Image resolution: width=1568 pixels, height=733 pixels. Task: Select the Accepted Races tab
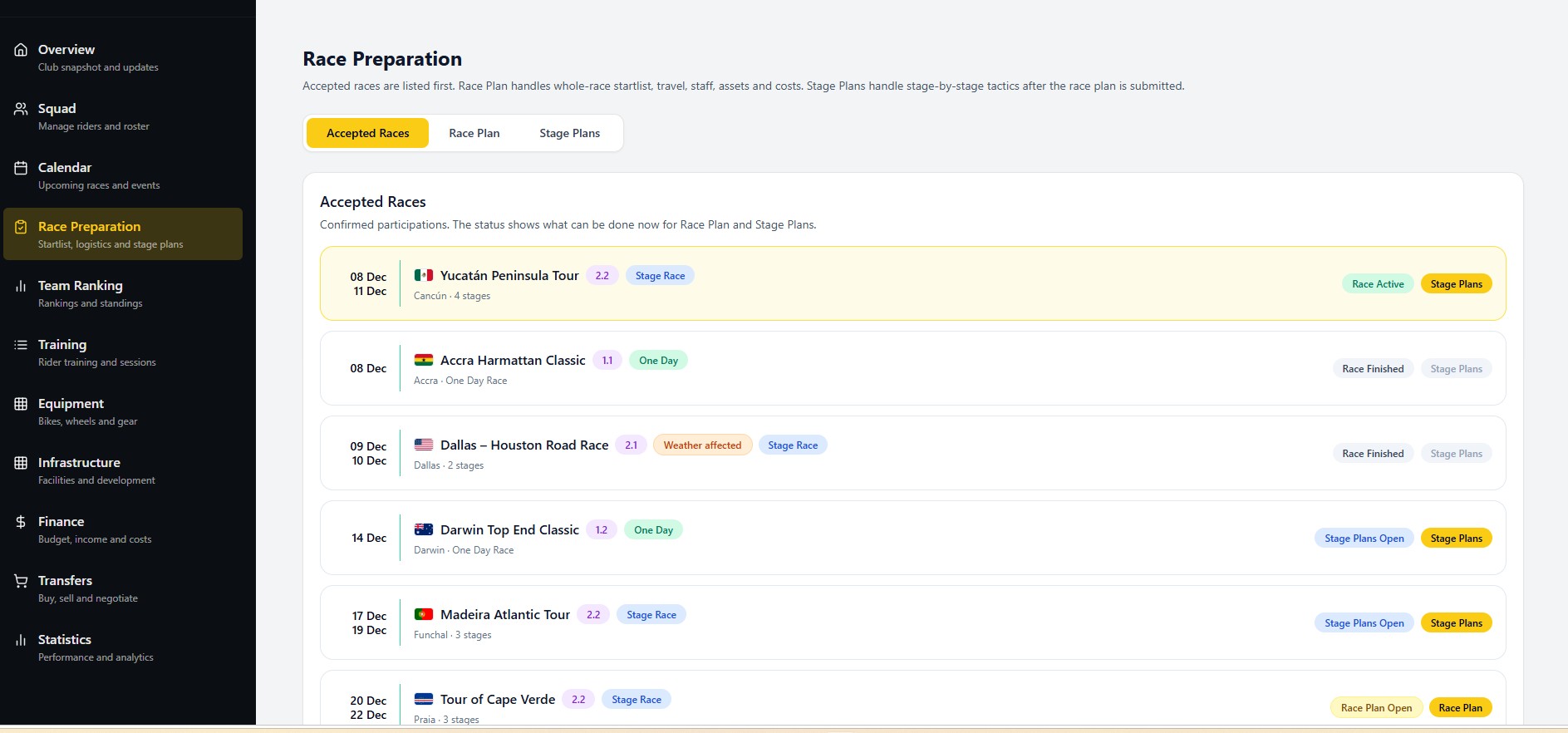tap(367, 133)
